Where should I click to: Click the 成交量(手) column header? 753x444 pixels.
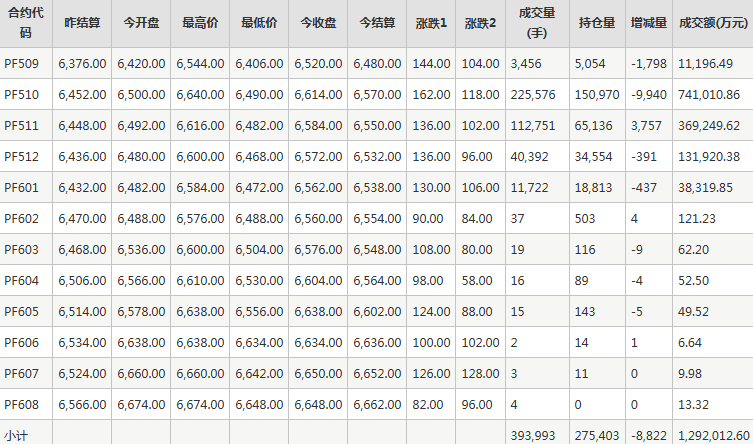pyautogui.click(x=537, y=23)
